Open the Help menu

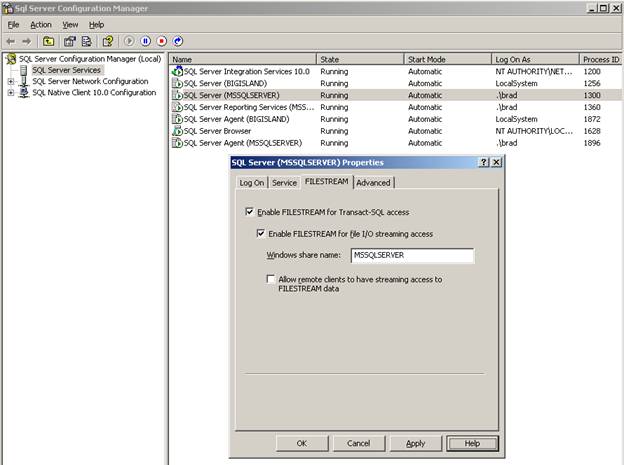[x=96, y=25]
